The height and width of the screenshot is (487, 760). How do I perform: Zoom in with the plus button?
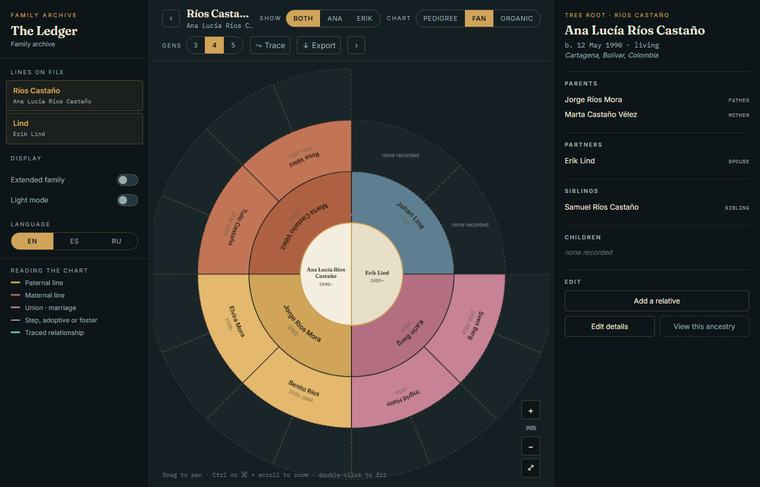(x=531, y=410)
